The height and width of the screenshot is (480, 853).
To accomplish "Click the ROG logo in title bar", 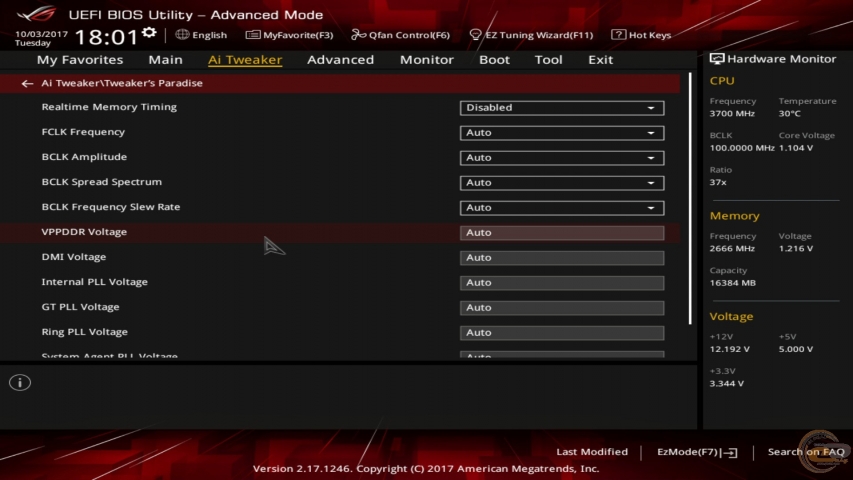I will click(x=37, y=13).
